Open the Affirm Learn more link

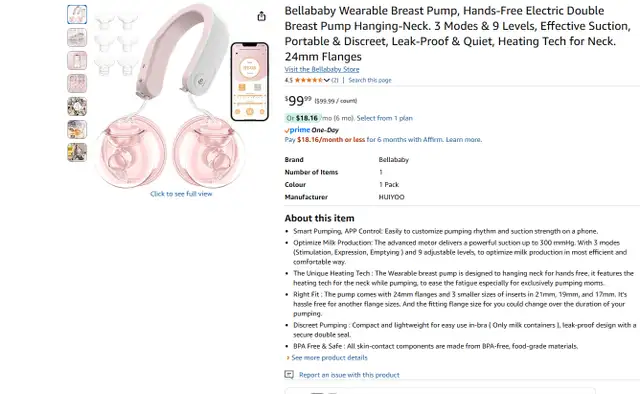(463, 140)
